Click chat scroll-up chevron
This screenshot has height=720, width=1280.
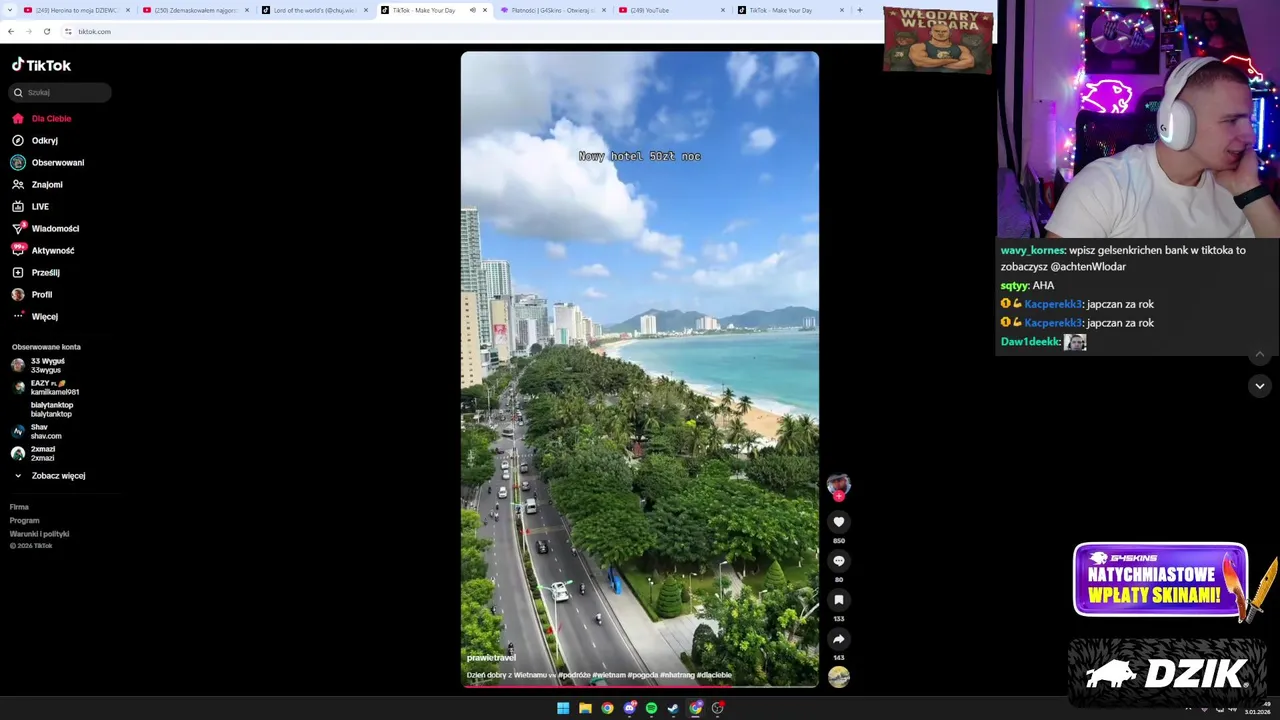pos(1259,354)
